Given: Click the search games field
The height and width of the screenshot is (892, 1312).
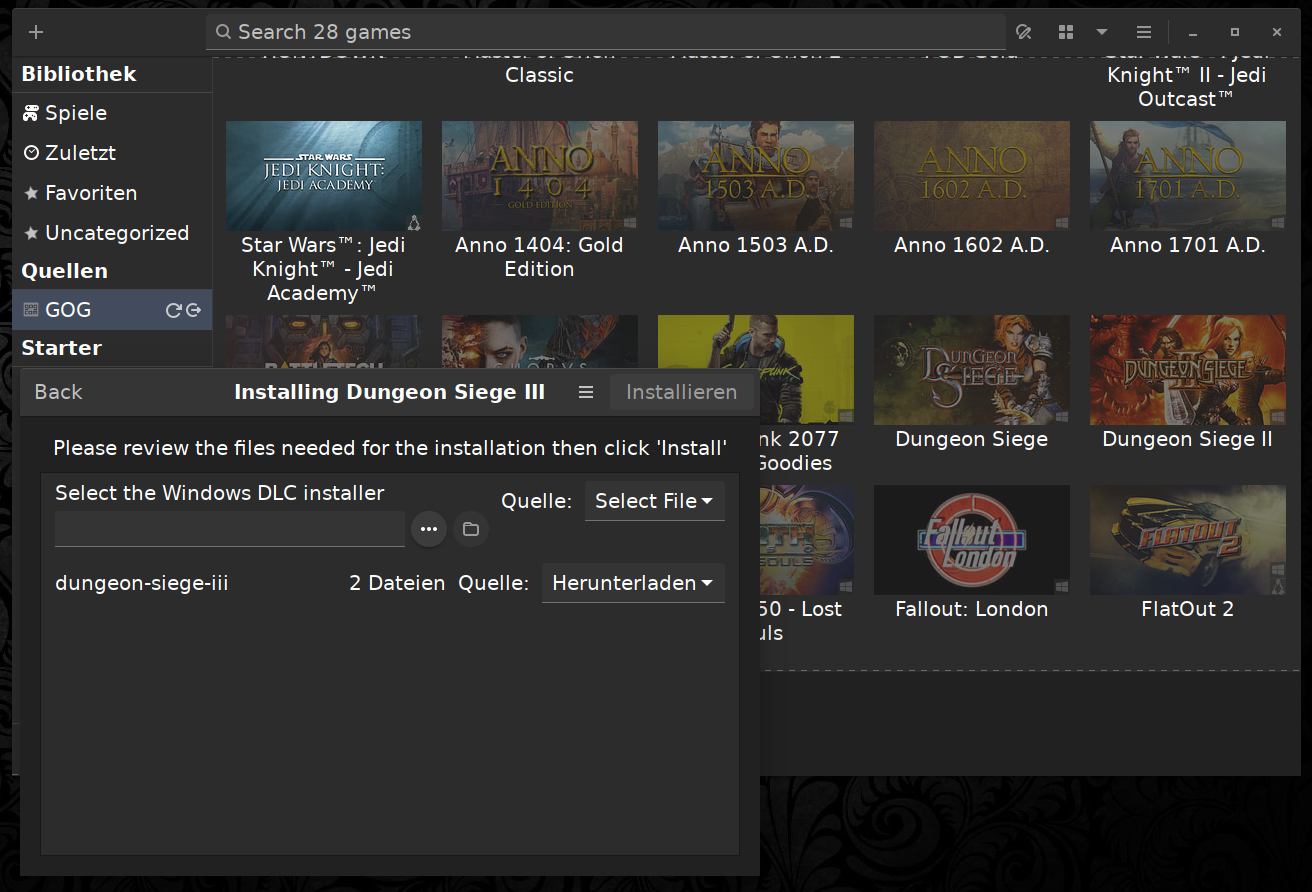Looking at the screenshot, I should (x=606, y=32).
